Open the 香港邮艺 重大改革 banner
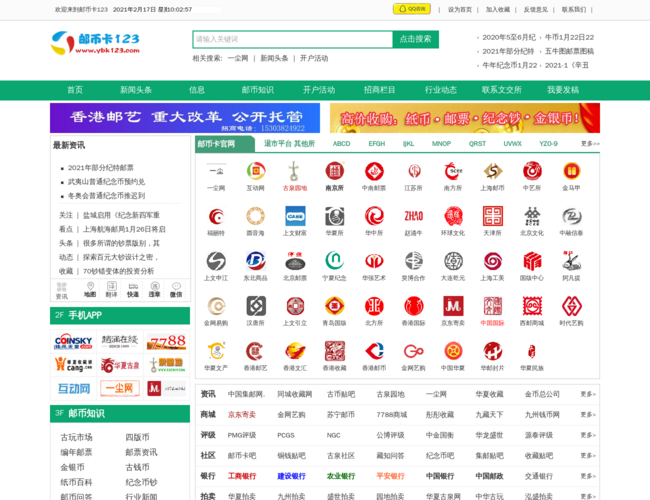This screenshot has height=500, width=650. (185, 118)
